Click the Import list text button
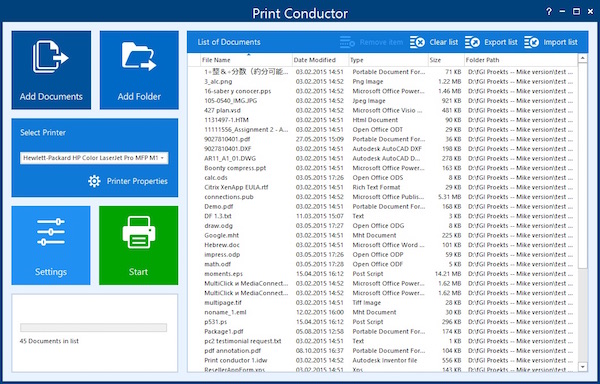 (x=560, y=42)
